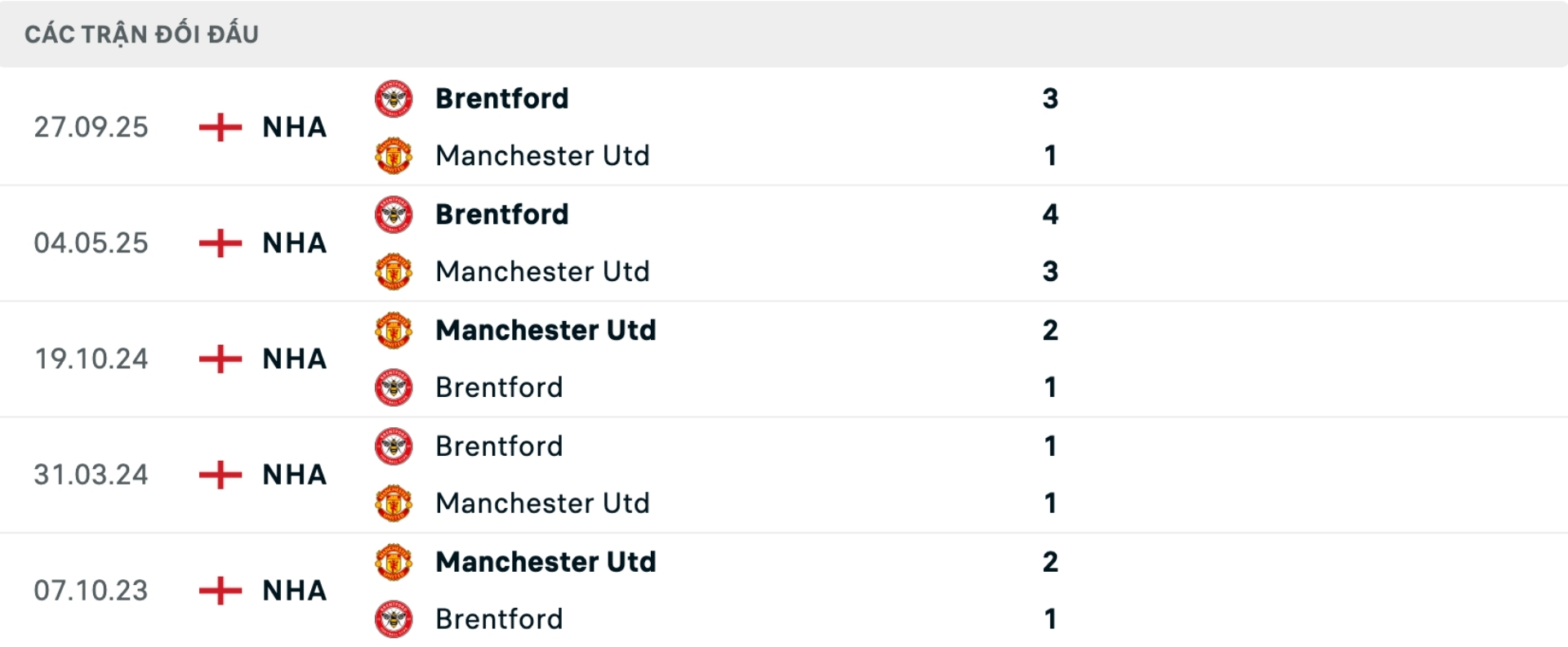
Task: Open Brentford name in the 07.10.23 match
Action: 499,620
